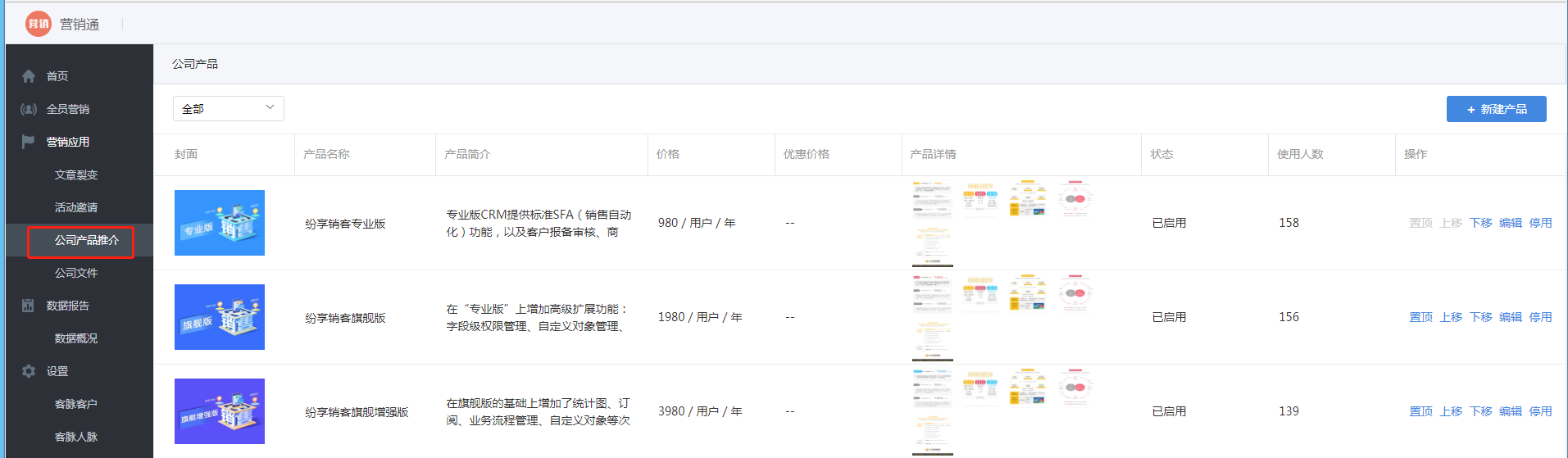
Task: Click the 数据报告 chart icon
Action: coord(29,306)
